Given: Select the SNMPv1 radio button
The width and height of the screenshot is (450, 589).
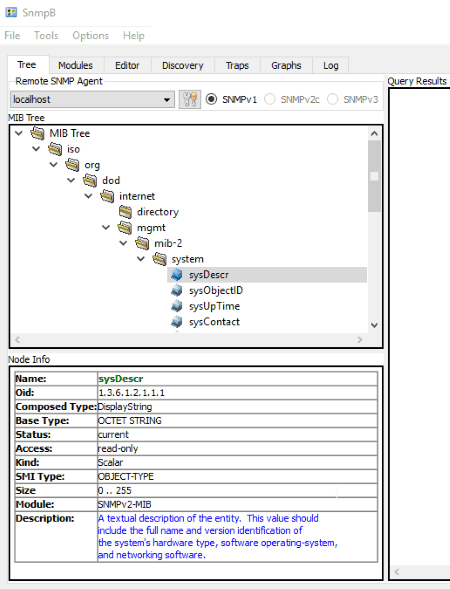Looking at the screenshot, I should 211,99.
